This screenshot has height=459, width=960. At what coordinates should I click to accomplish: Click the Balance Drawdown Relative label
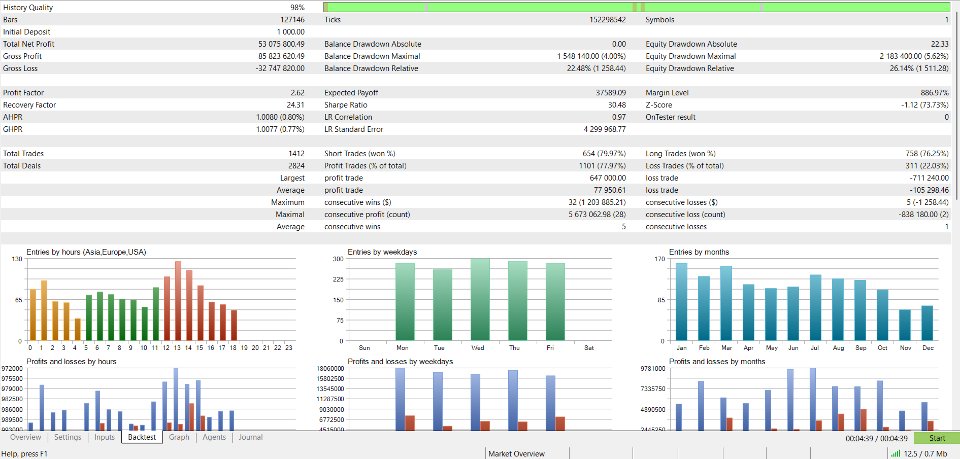[x=371, y=69]
